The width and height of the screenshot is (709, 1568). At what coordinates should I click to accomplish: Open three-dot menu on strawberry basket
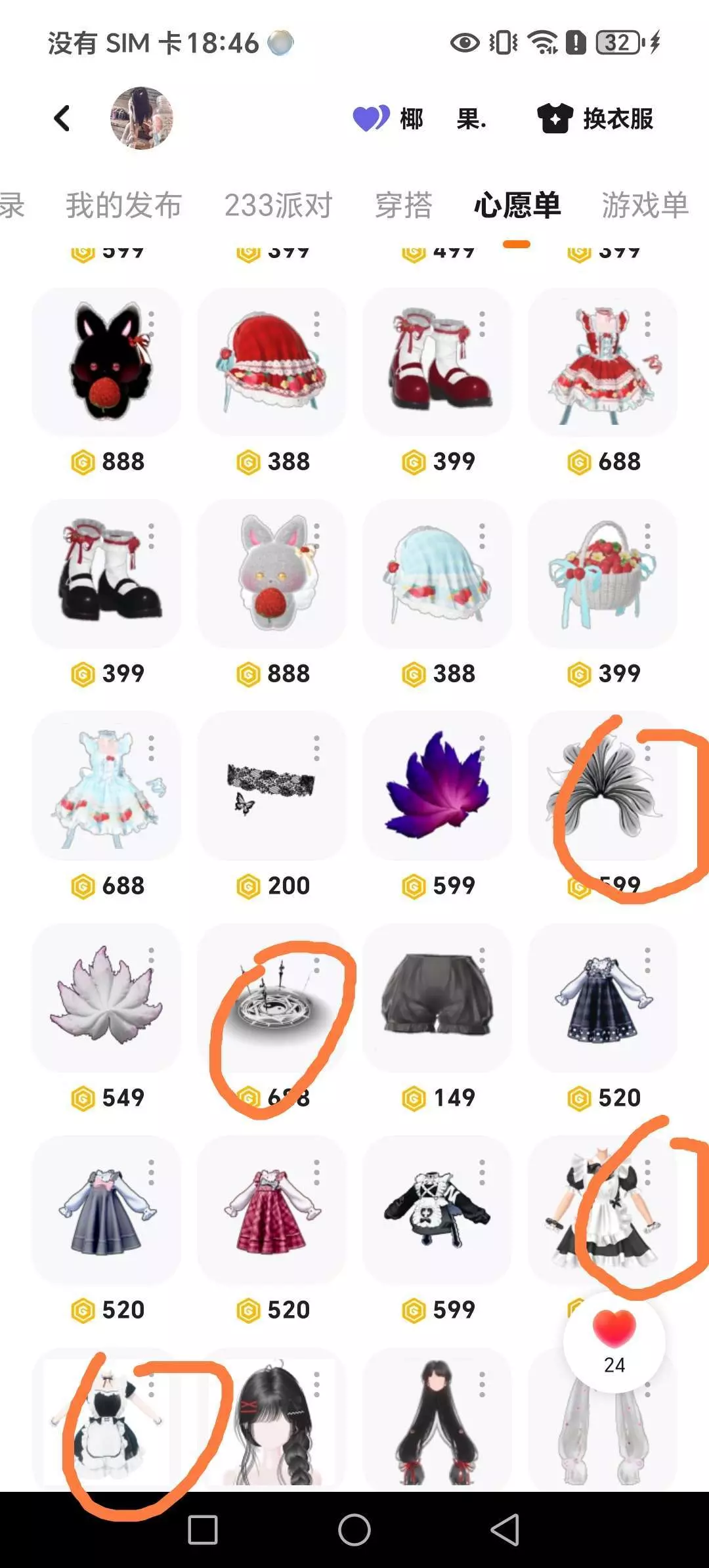point(647,536)
